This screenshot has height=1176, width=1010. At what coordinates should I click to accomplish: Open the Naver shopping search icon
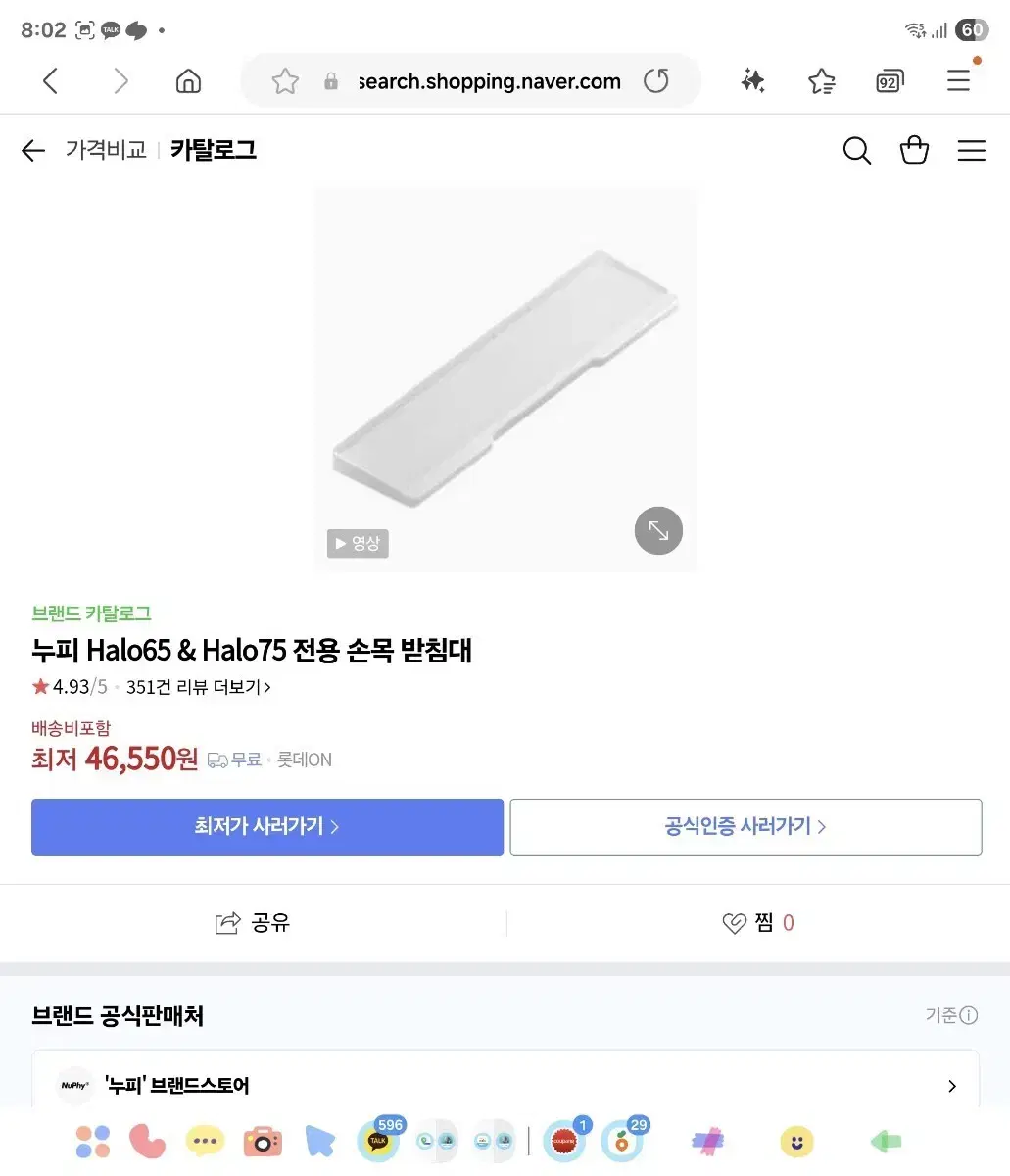coord(856,150)
